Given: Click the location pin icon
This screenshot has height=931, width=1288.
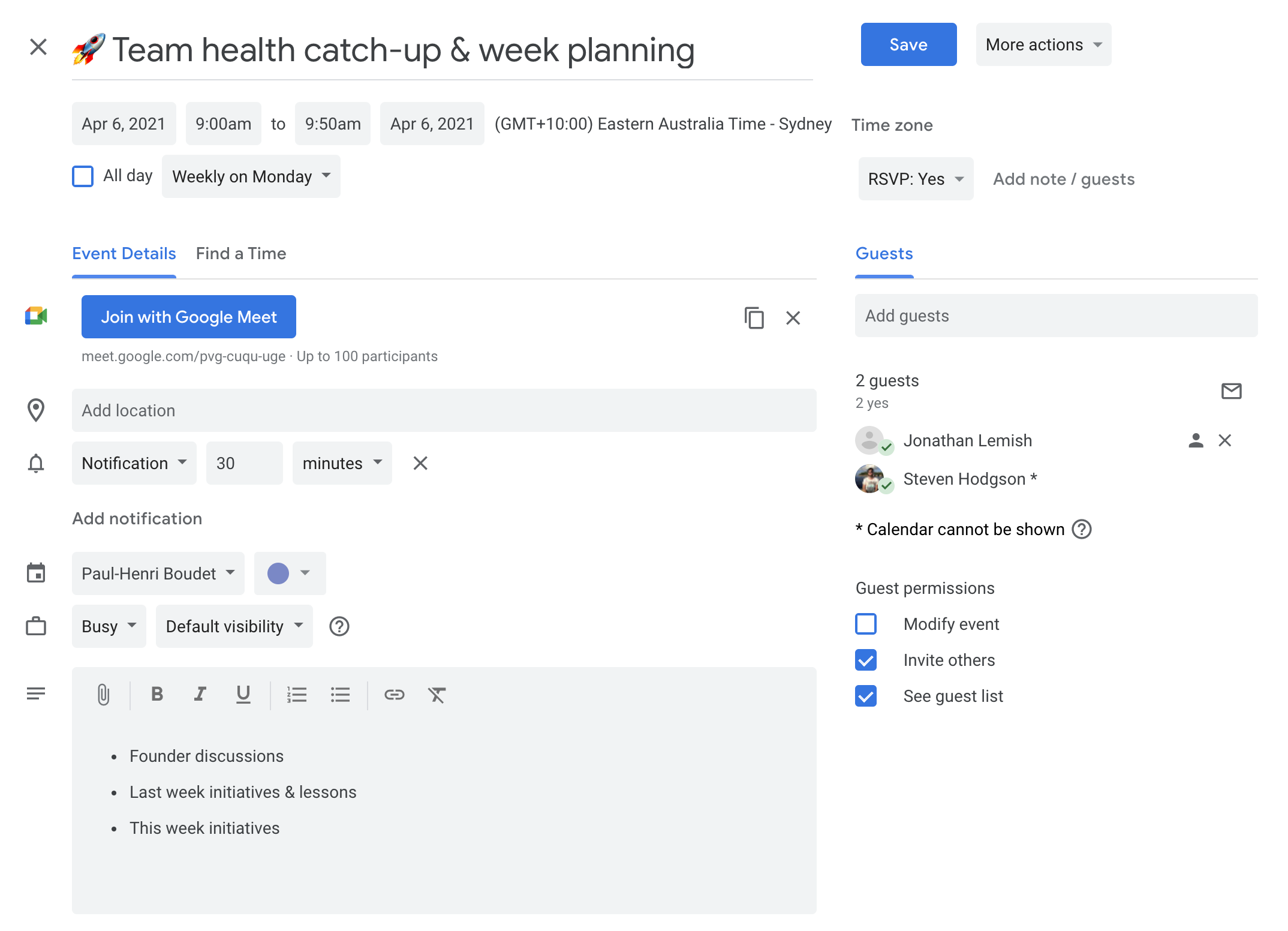Looking at the screenshot, I should (36, 410).
